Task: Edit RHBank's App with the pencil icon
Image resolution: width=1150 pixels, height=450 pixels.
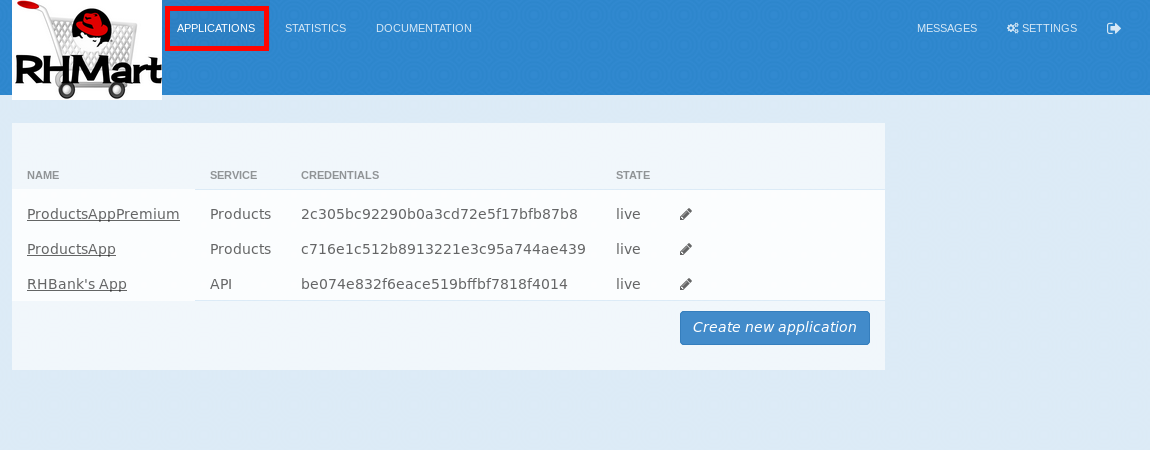Action: 685,284
